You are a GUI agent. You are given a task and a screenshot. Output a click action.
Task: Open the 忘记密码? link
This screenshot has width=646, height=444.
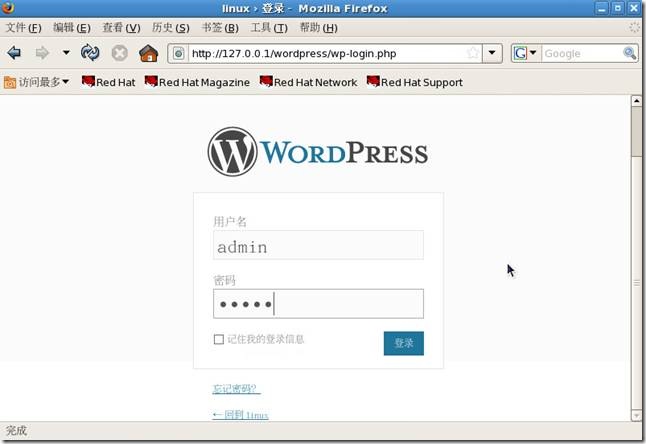coord(236,388)
